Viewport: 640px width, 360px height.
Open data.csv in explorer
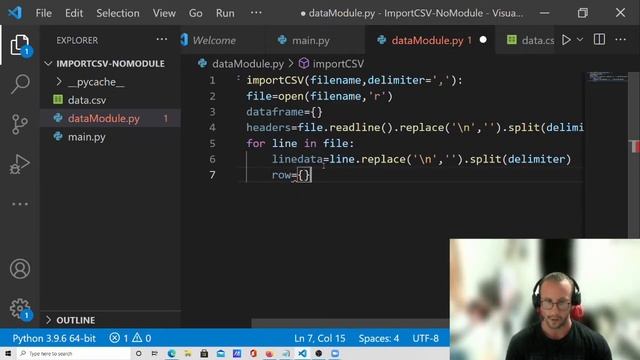tap(87, 100)
